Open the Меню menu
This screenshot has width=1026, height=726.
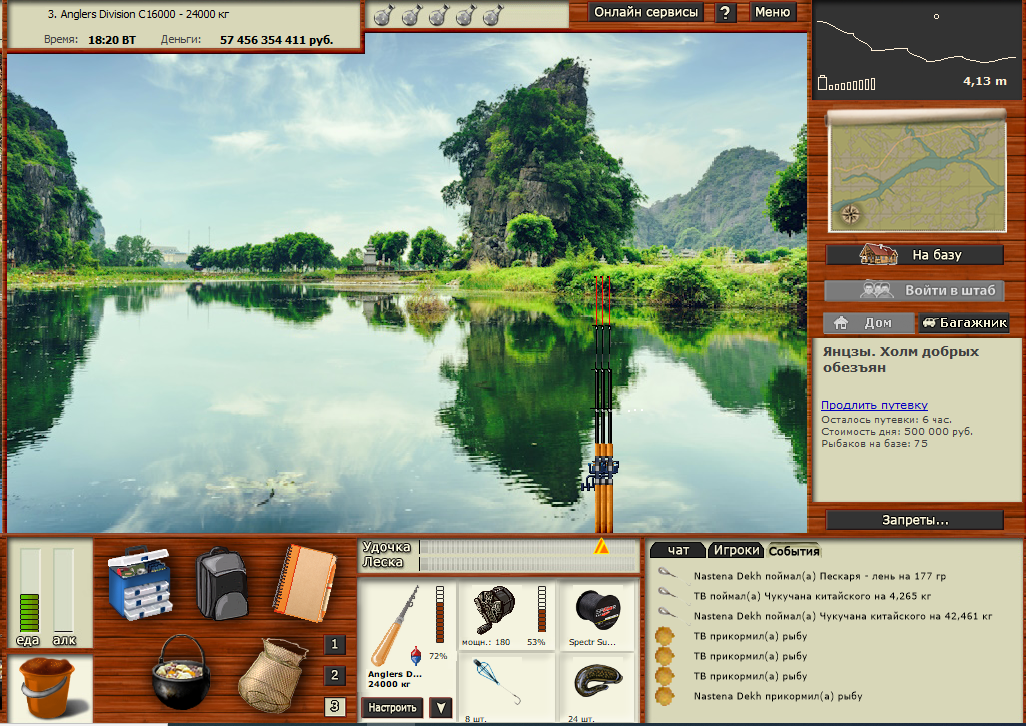click(773, 12)
